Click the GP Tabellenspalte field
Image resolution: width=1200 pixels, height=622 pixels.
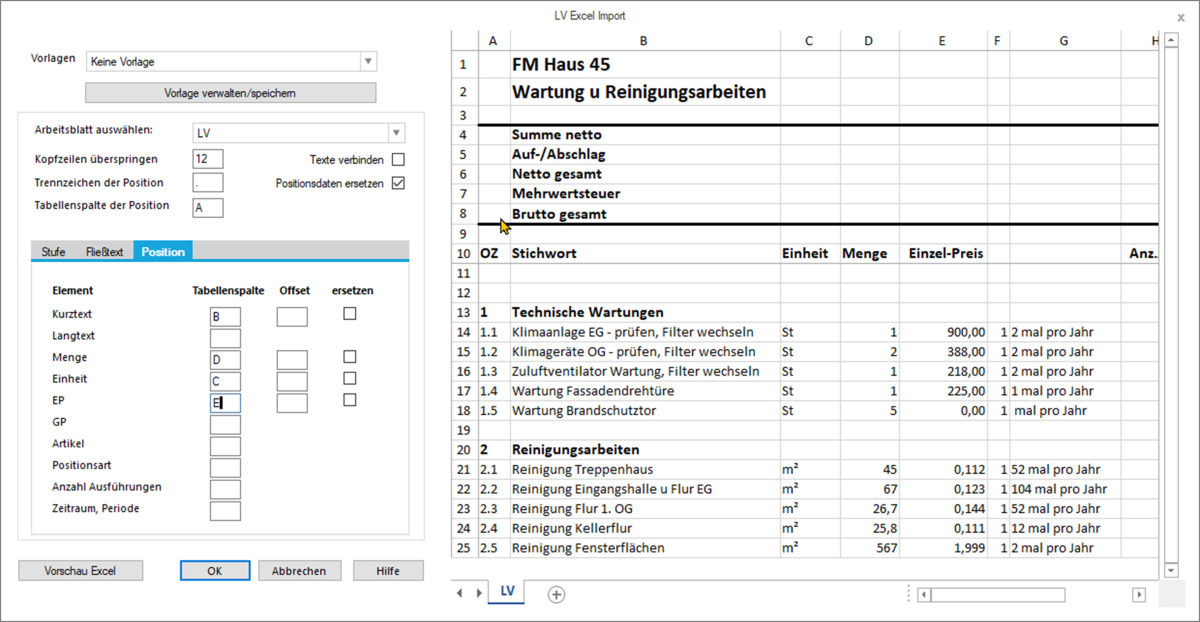225,424
